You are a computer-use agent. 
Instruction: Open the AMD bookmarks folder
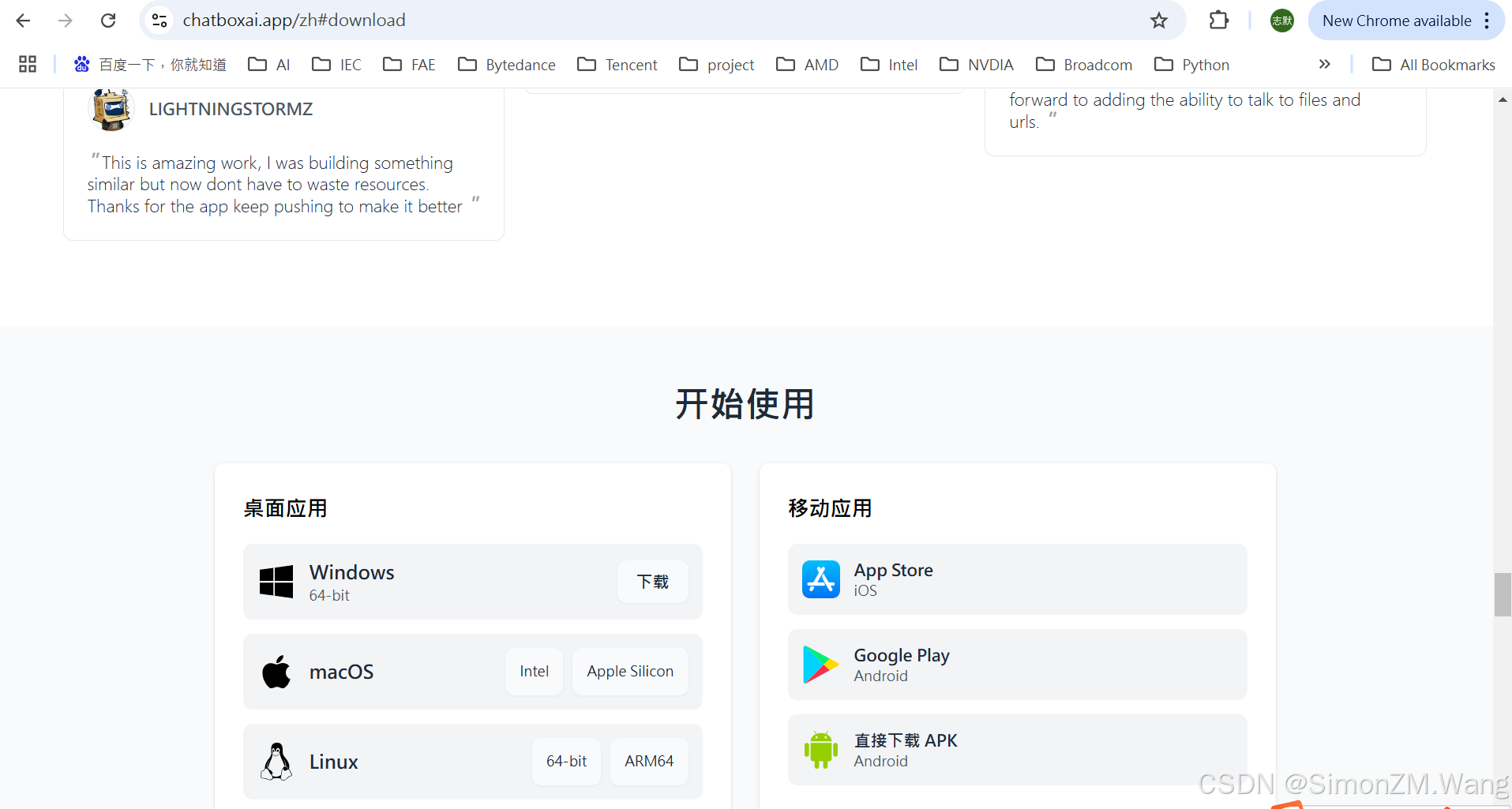807,65
